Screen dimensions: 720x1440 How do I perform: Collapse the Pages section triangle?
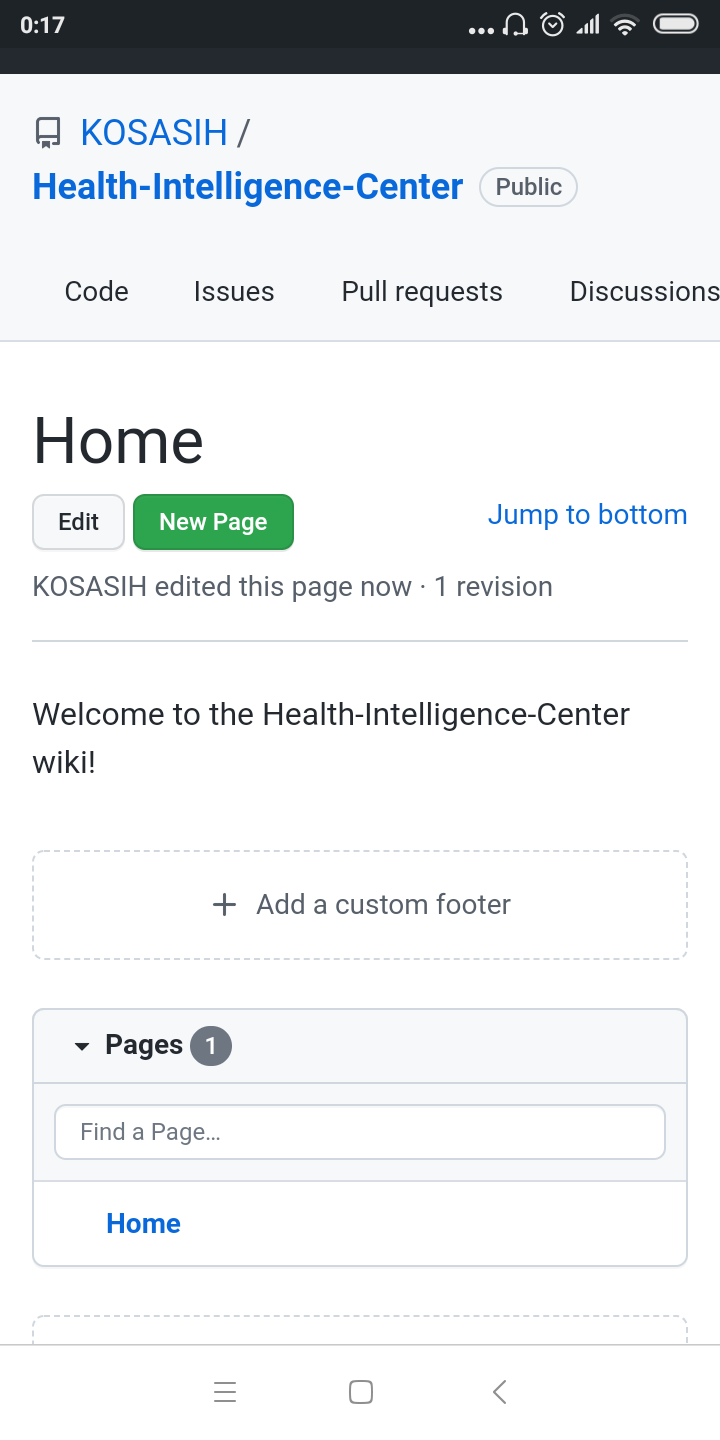[x=82, y=1047]
